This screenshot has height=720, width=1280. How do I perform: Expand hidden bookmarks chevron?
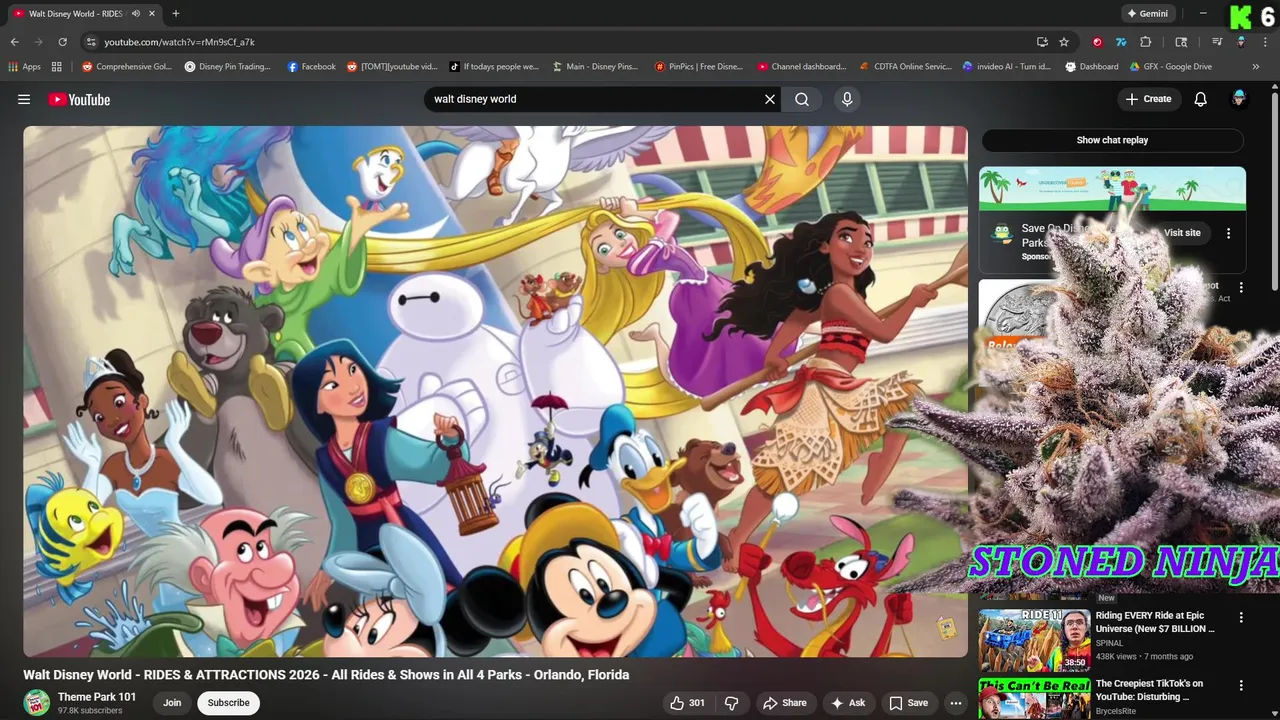click(1256, 67)
